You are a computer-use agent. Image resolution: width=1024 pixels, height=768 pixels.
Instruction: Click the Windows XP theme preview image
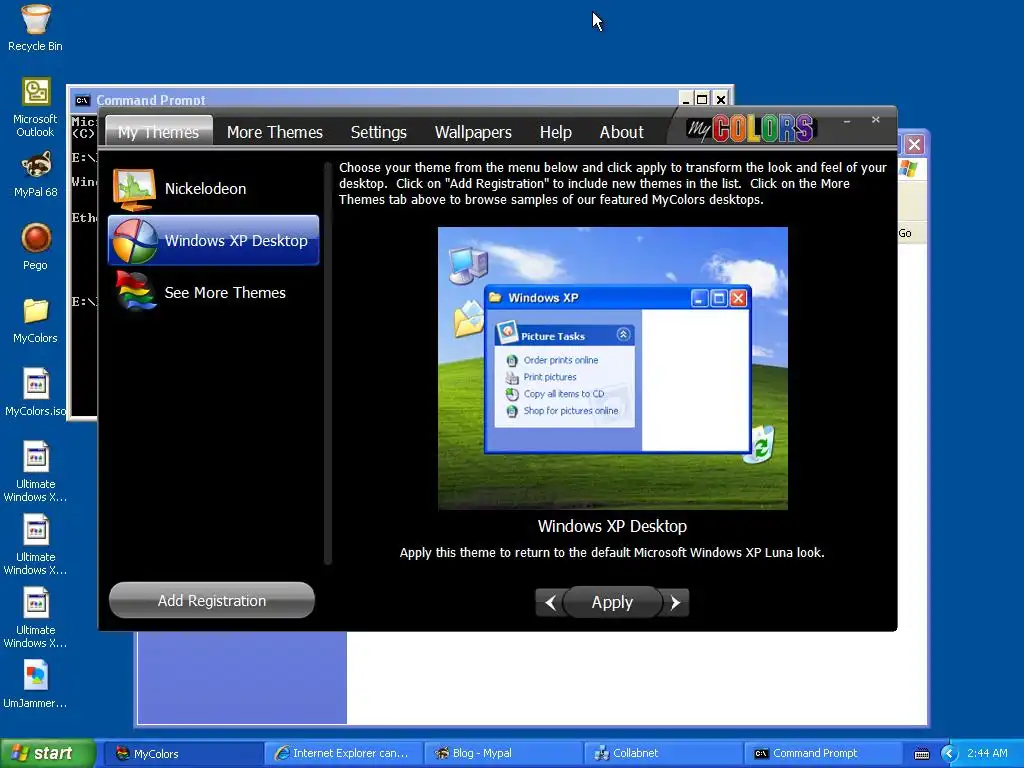click(613, 368)
